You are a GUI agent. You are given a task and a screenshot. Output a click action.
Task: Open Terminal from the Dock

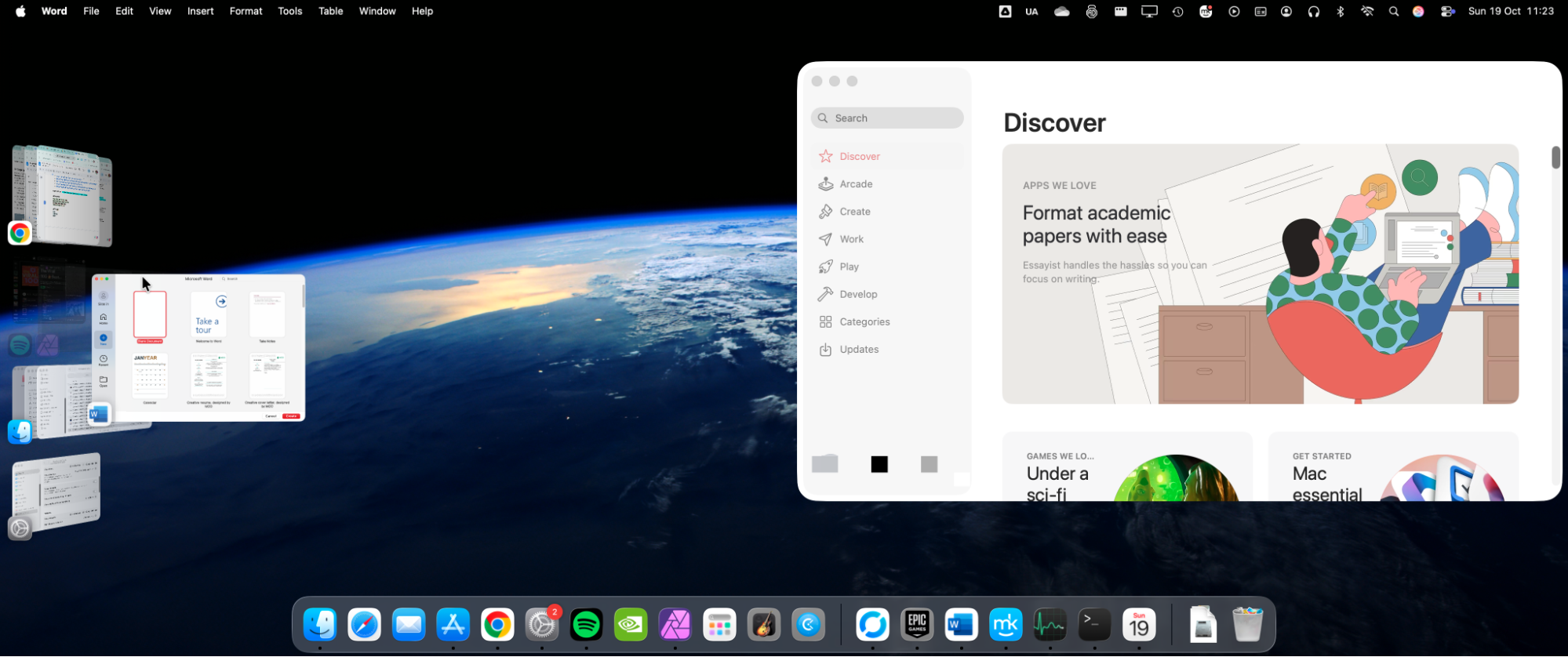(1094, 625)
